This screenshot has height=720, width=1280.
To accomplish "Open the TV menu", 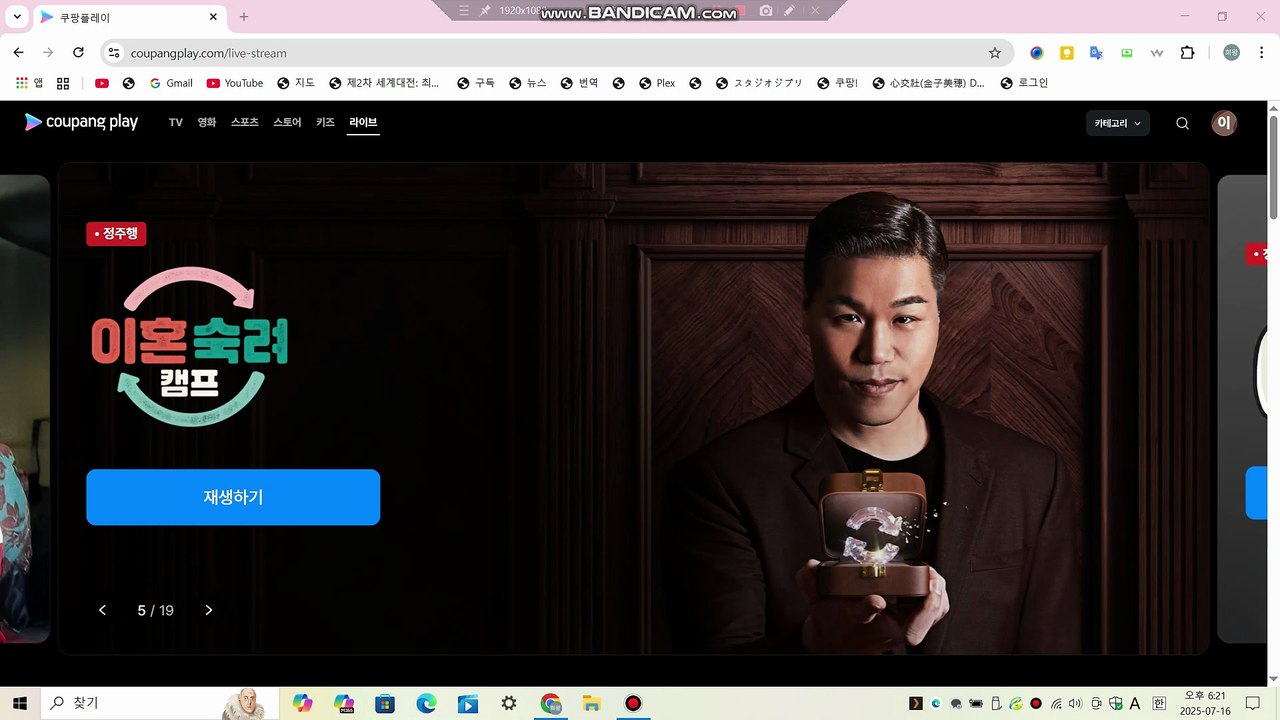I will click(176, 122).
